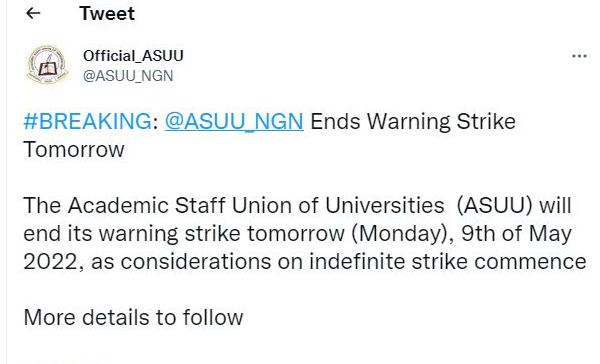
Task: Click "indefinite strike commence" text
Action: (448, 262)
